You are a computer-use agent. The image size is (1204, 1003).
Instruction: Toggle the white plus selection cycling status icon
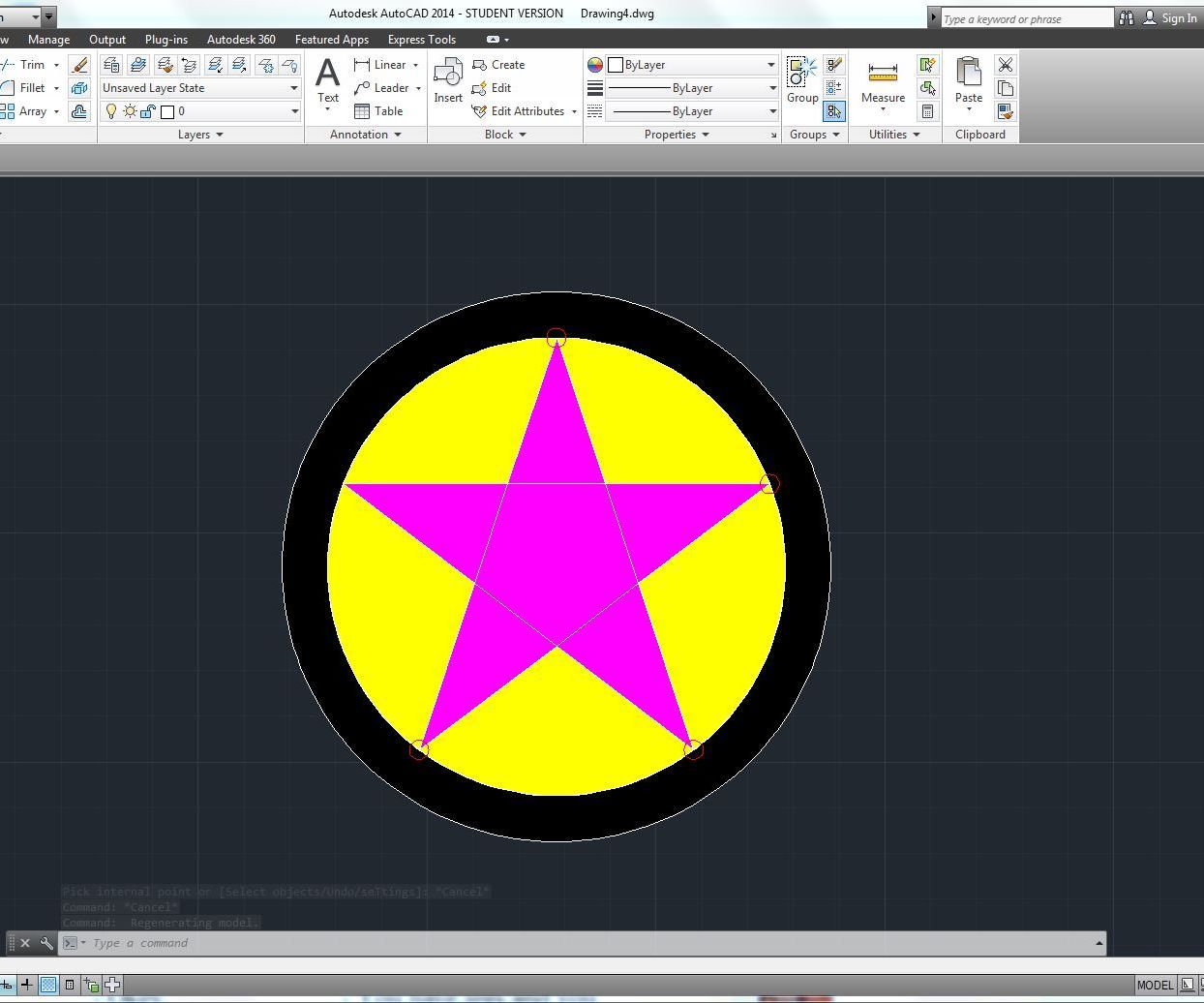(112, 985)
